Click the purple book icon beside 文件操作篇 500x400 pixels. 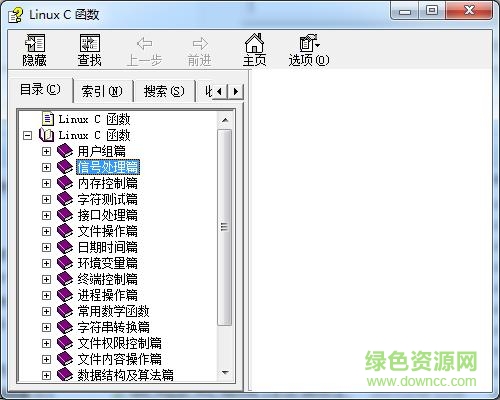point(65,231)
